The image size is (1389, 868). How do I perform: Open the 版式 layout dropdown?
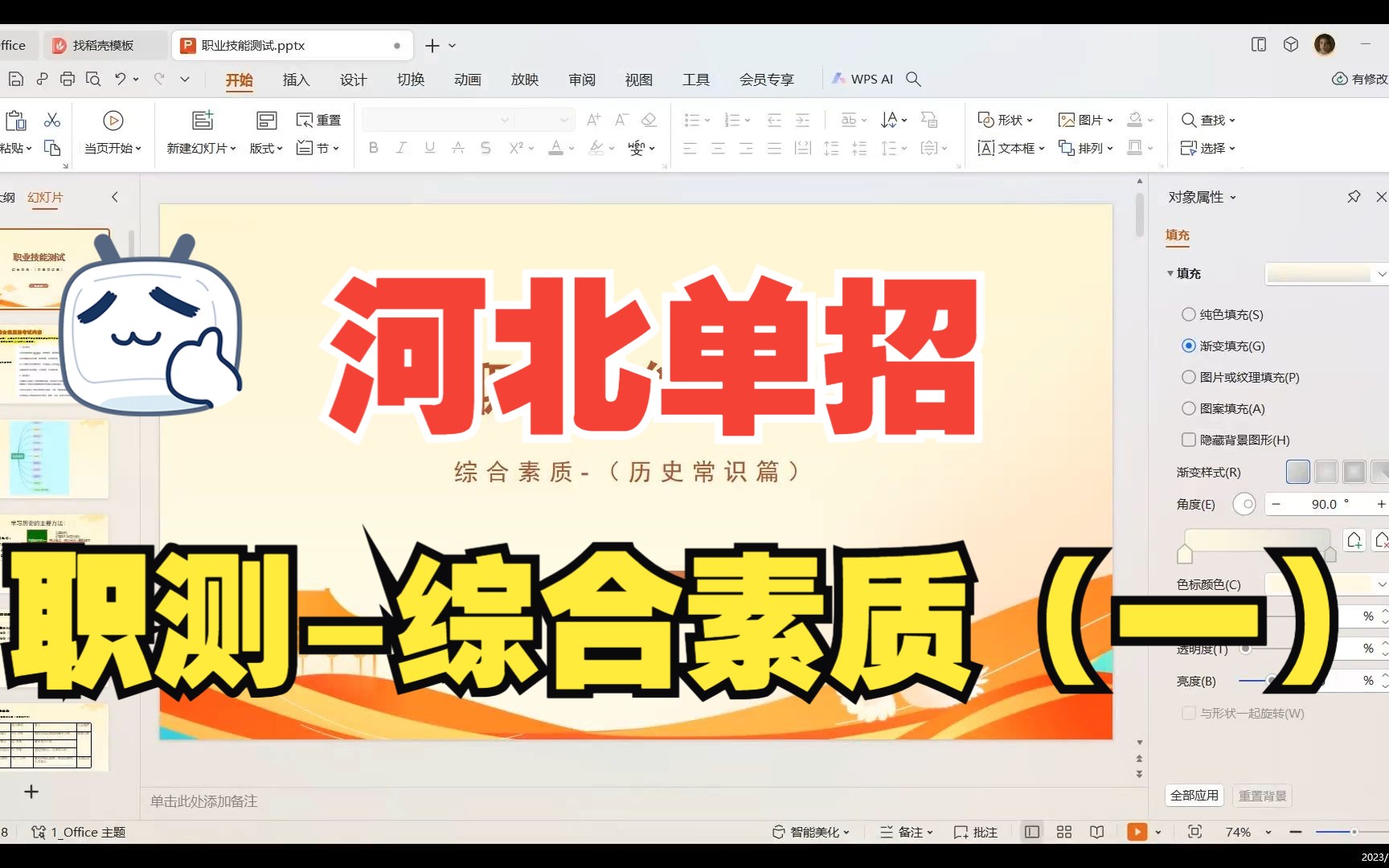[265, 148]
